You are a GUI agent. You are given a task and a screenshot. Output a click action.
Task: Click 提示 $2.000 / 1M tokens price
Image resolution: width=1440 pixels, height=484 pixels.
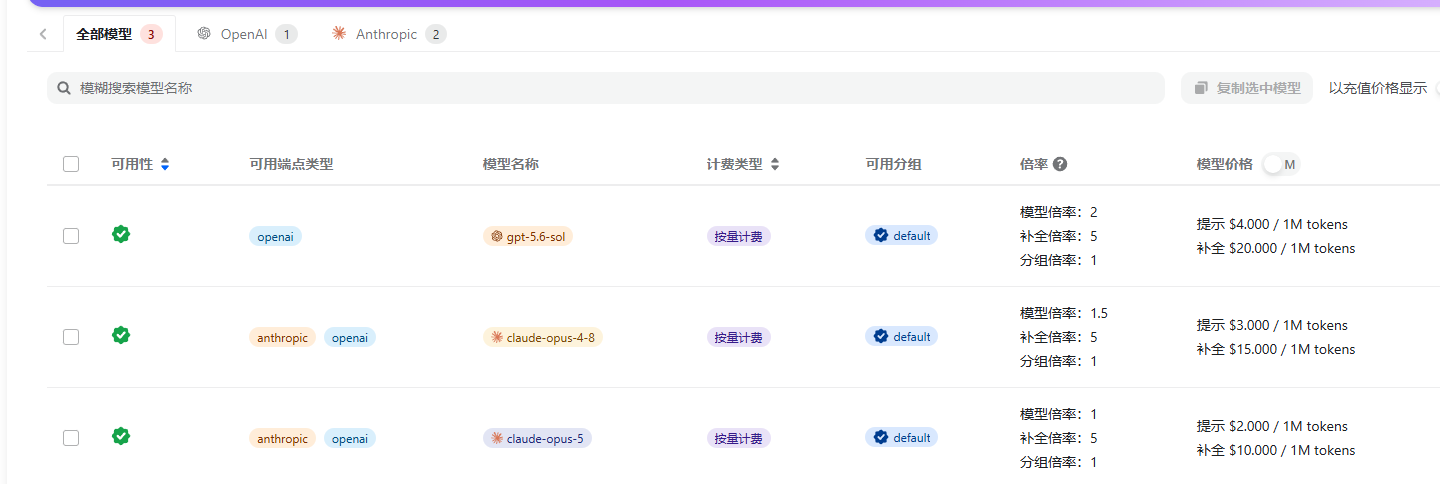click(1272, 426)
